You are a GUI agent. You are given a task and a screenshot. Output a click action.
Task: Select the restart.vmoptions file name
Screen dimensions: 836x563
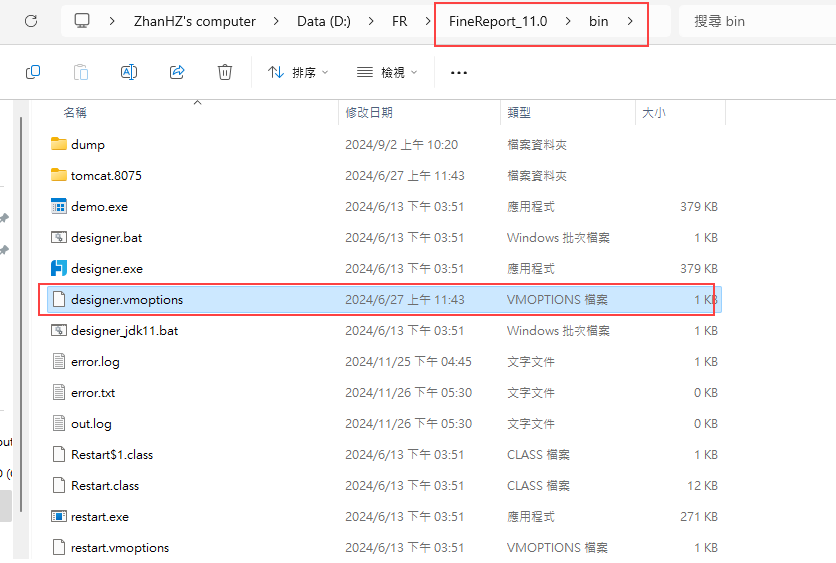[x=120, y=548]
